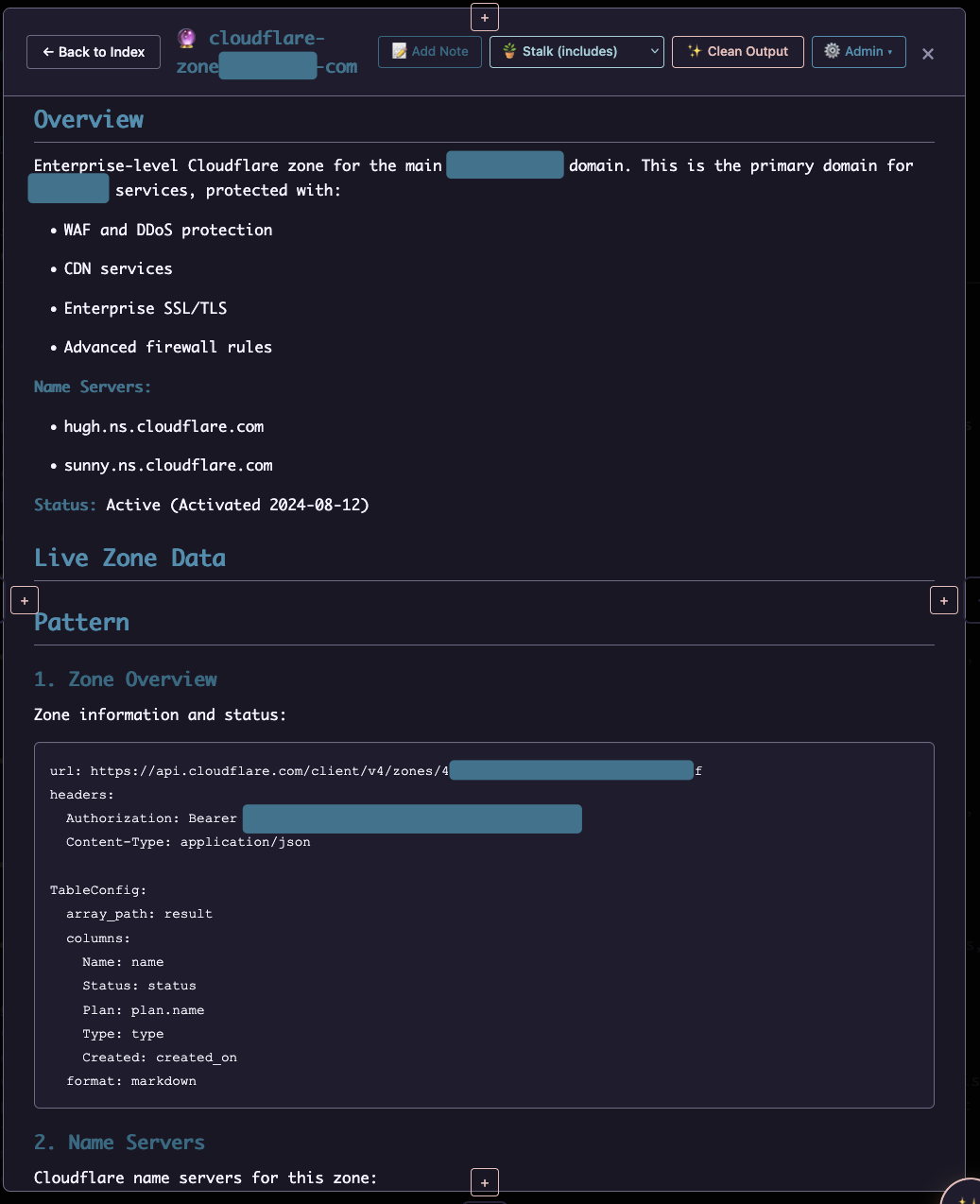Click the Back to Index button
This screenshot has width=980, height=1204.
coord(94,52)
